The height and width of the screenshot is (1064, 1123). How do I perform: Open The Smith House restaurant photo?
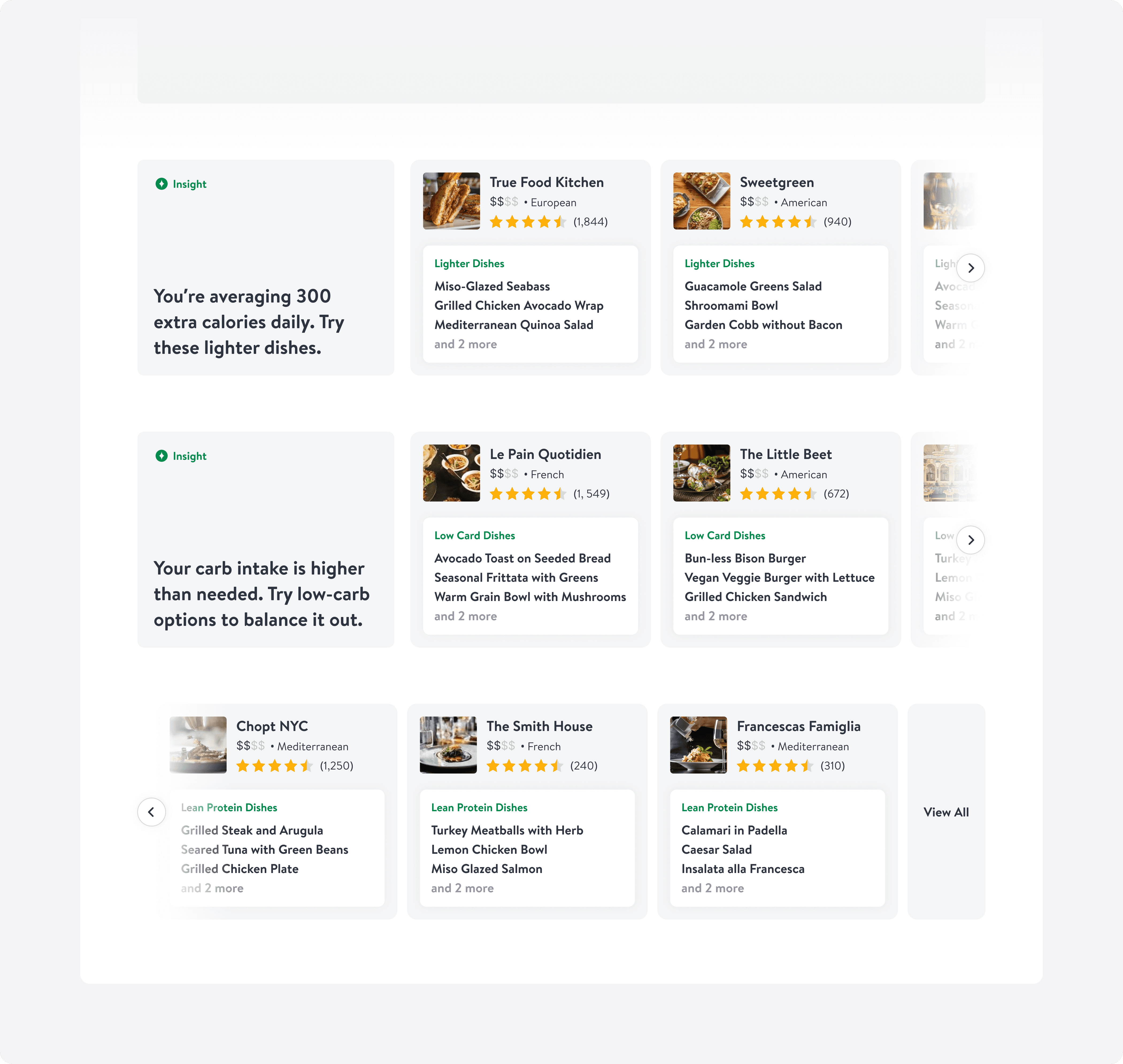(x=448, y=745)
